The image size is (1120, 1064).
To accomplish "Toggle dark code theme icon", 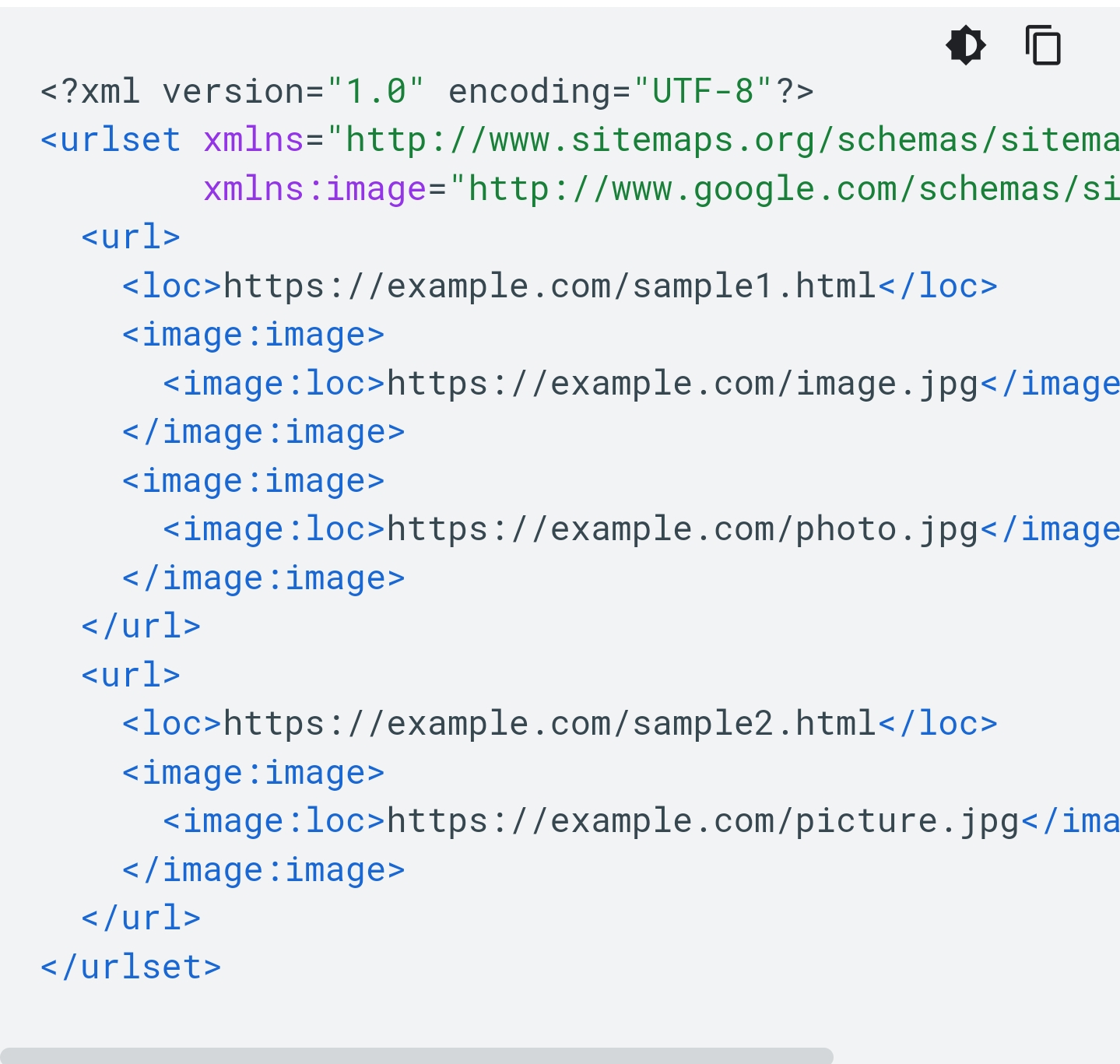I will pyautogui.click(x=966, y=45).
